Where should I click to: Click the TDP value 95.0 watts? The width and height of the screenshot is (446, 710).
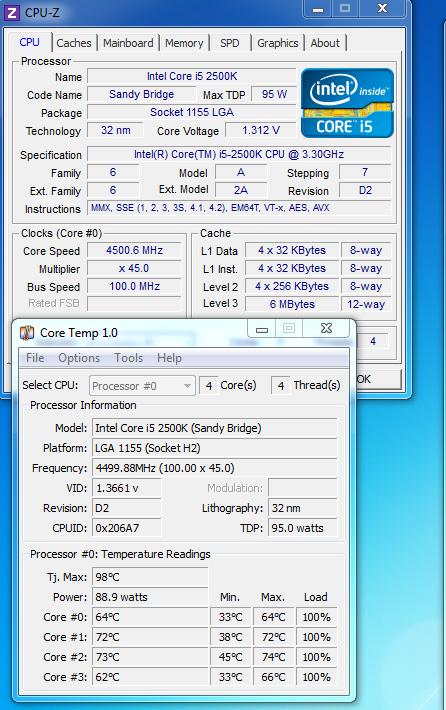click(x=303, y=528)
